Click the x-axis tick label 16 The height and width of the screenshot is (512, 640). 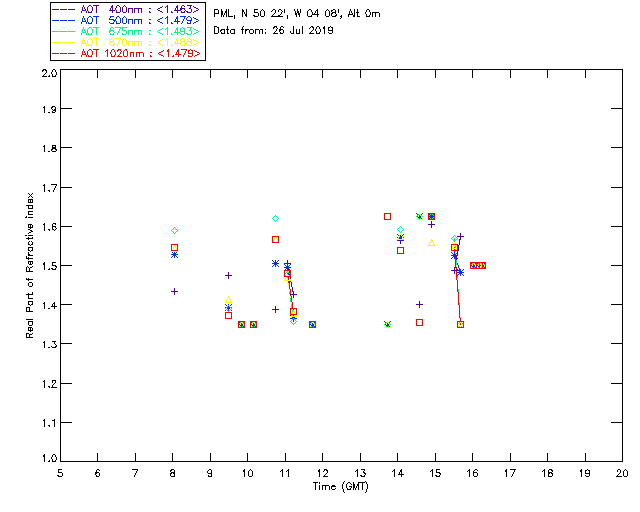pos(473,473)
